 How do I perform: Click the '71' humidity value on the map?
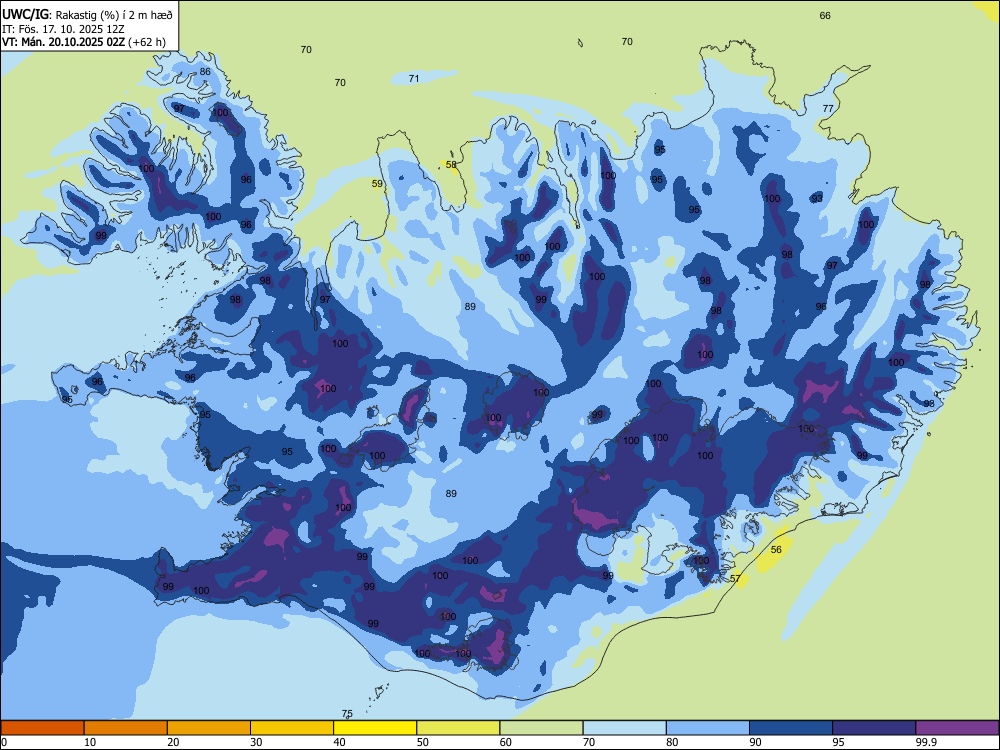(414, 78)
